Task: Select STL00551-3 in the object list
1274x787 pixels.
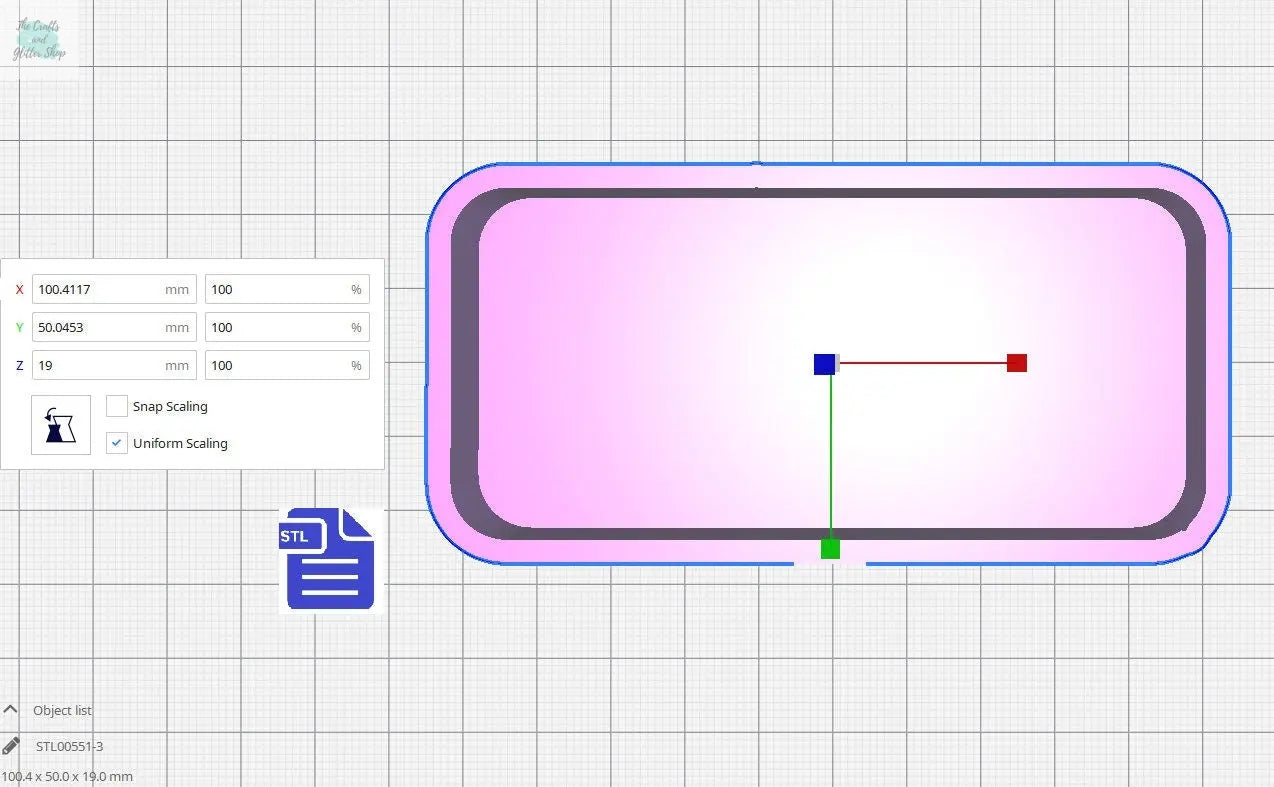Action: [69, 746]
